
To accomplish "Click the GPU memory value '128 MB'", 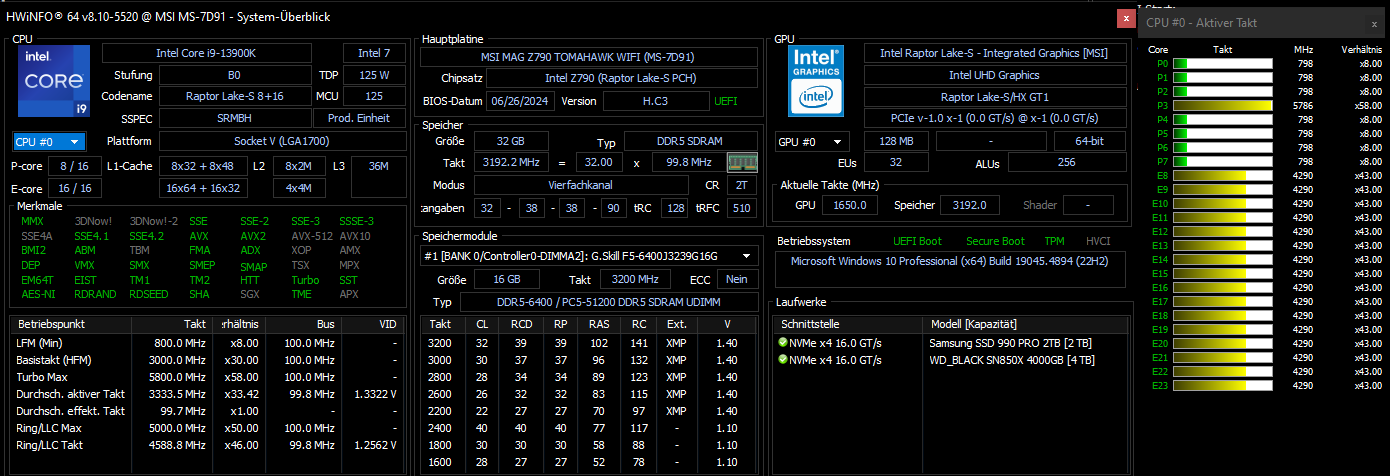I will tap(896, 141).
